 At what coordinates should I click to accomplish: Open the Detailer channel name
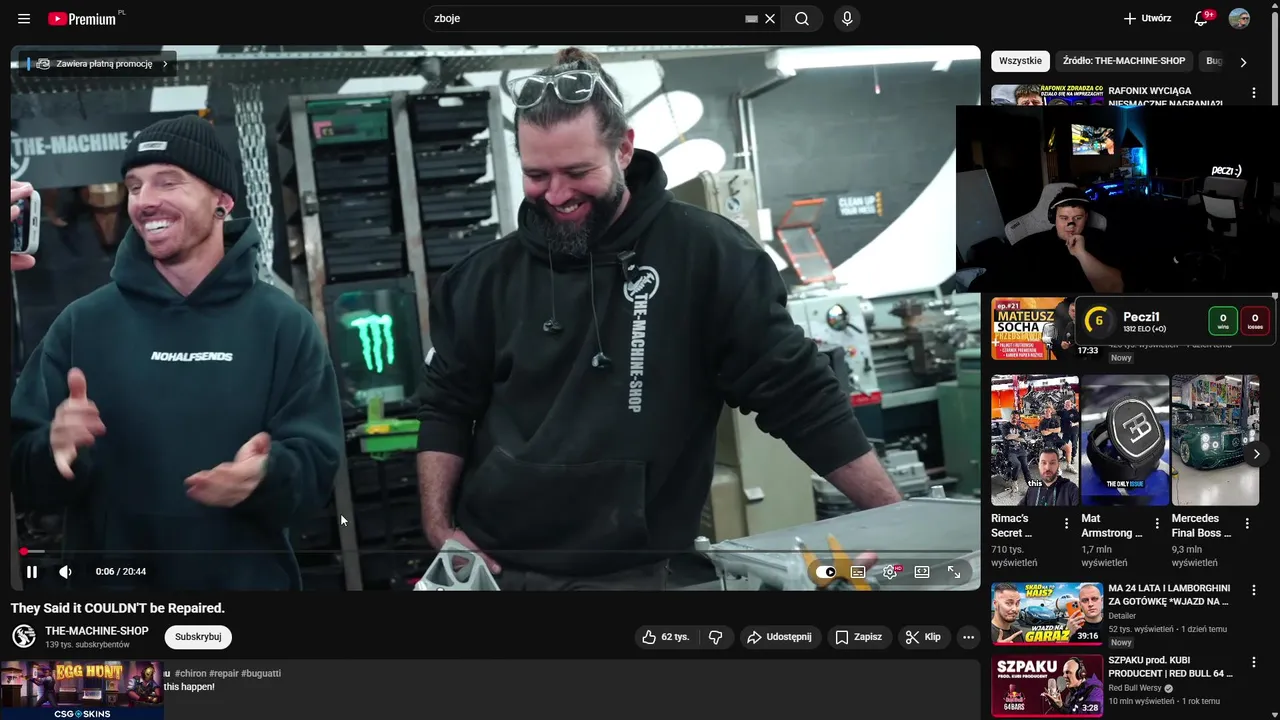click(1122, 616)
